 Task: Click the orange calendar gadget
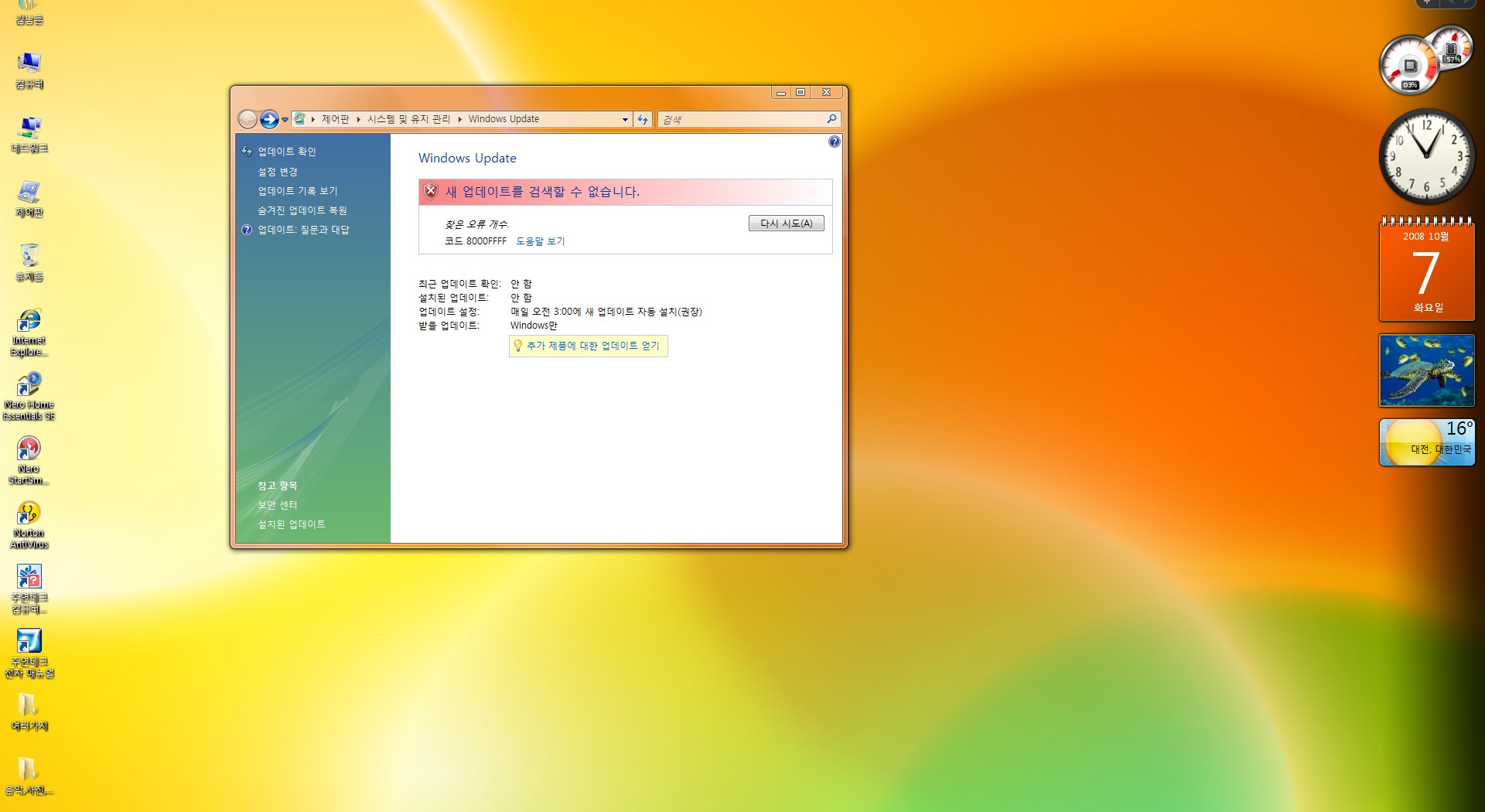pos(1426,268)
